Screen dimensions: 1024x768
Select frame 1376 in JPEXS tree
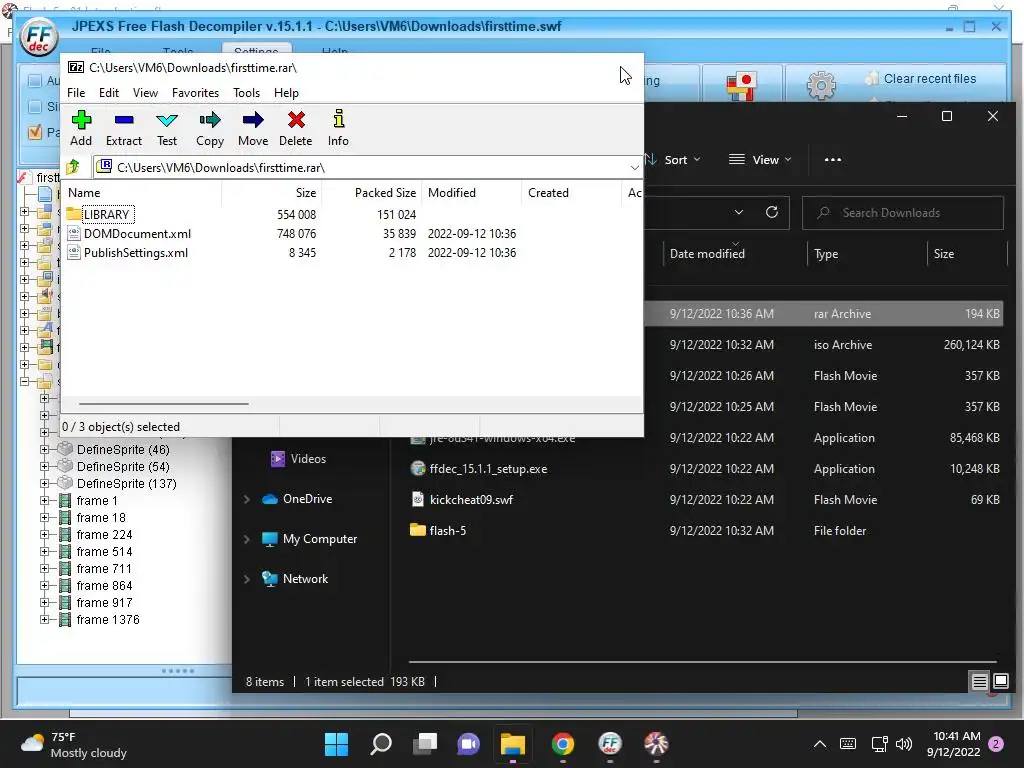108,619
